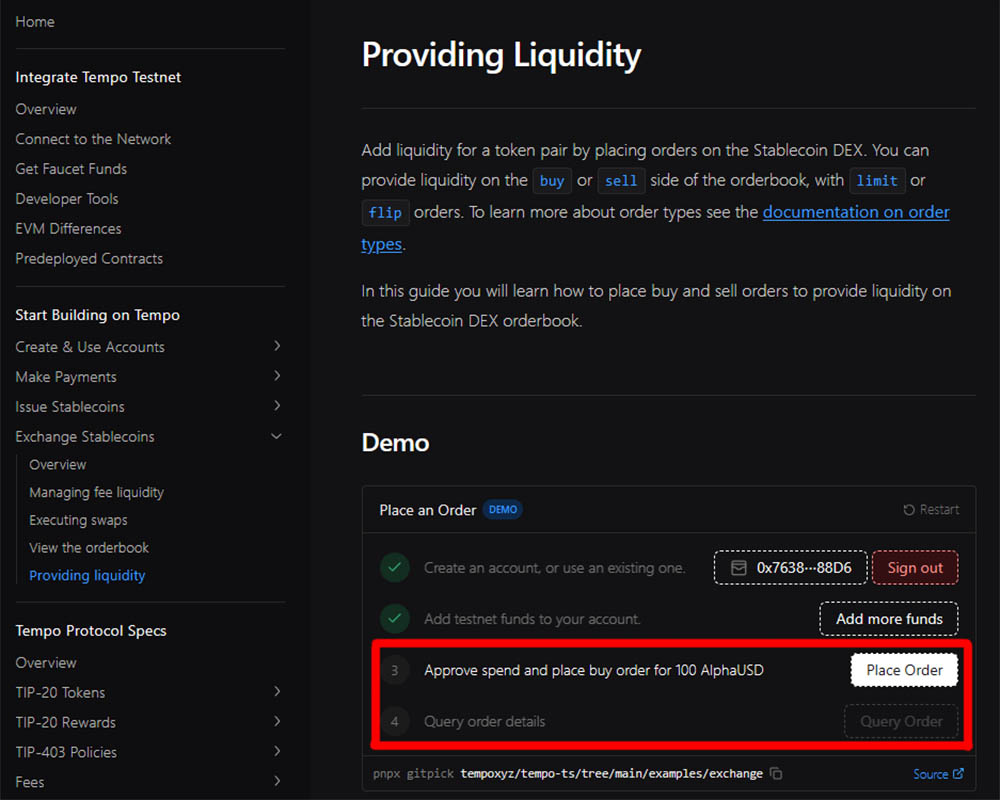Click the Sign out button
The image size is (1000, 800).
point(914,568)
